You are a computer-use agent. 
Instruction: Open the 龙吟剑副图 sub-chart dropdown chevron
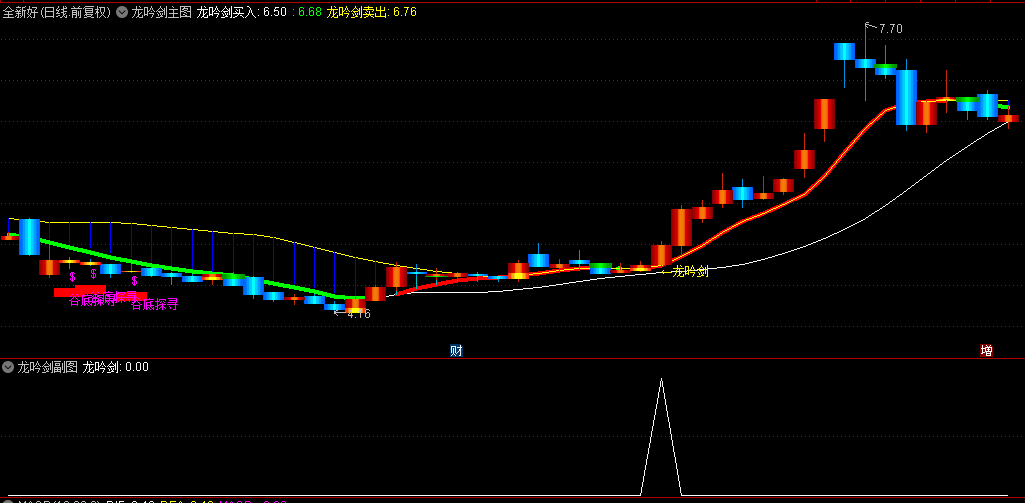(8, 367)
